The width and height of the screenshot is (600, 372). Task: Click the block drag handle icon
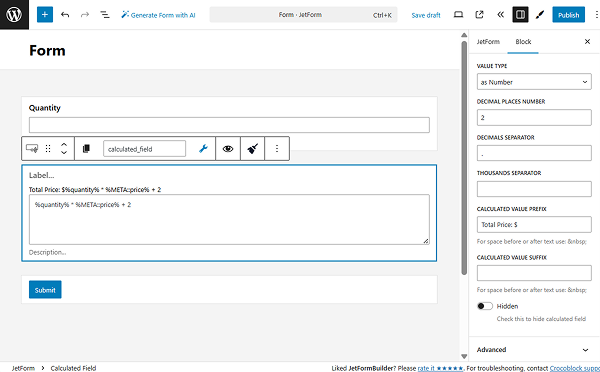[x=48, y=148]
